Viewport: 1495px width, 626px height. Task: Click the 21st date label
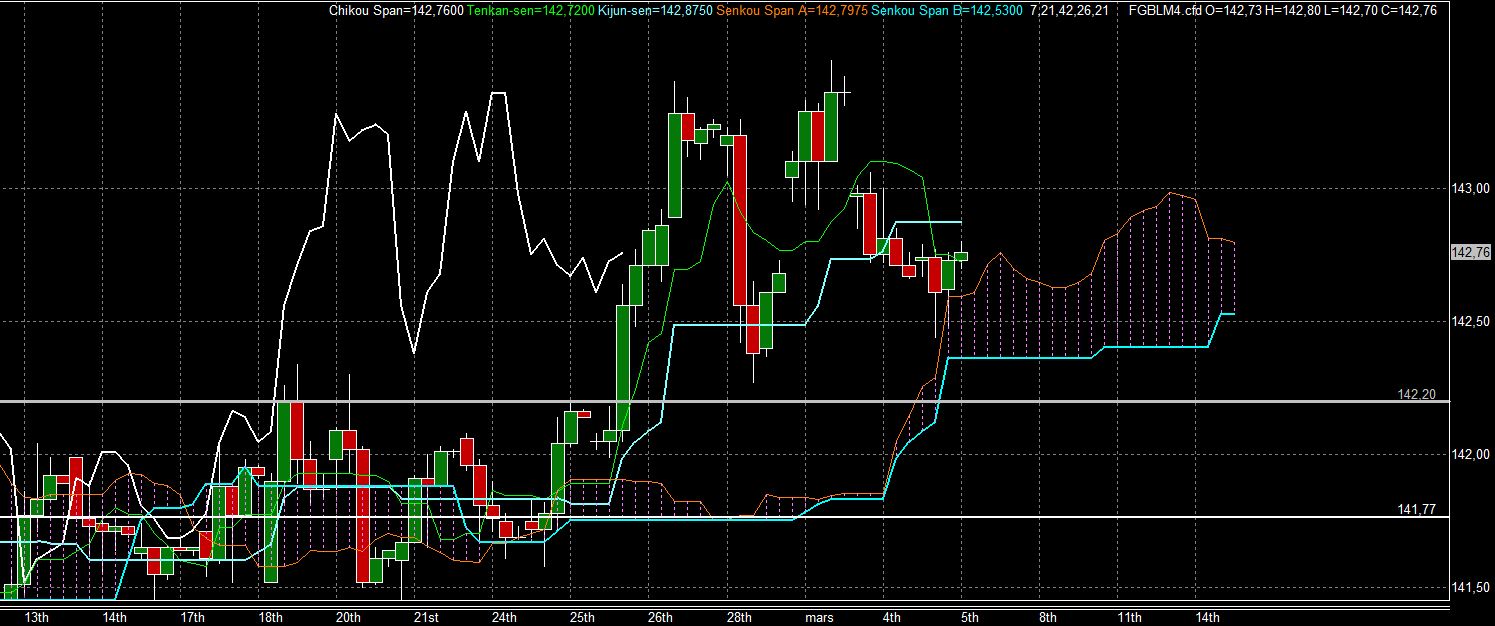click(x=426, y=616)
